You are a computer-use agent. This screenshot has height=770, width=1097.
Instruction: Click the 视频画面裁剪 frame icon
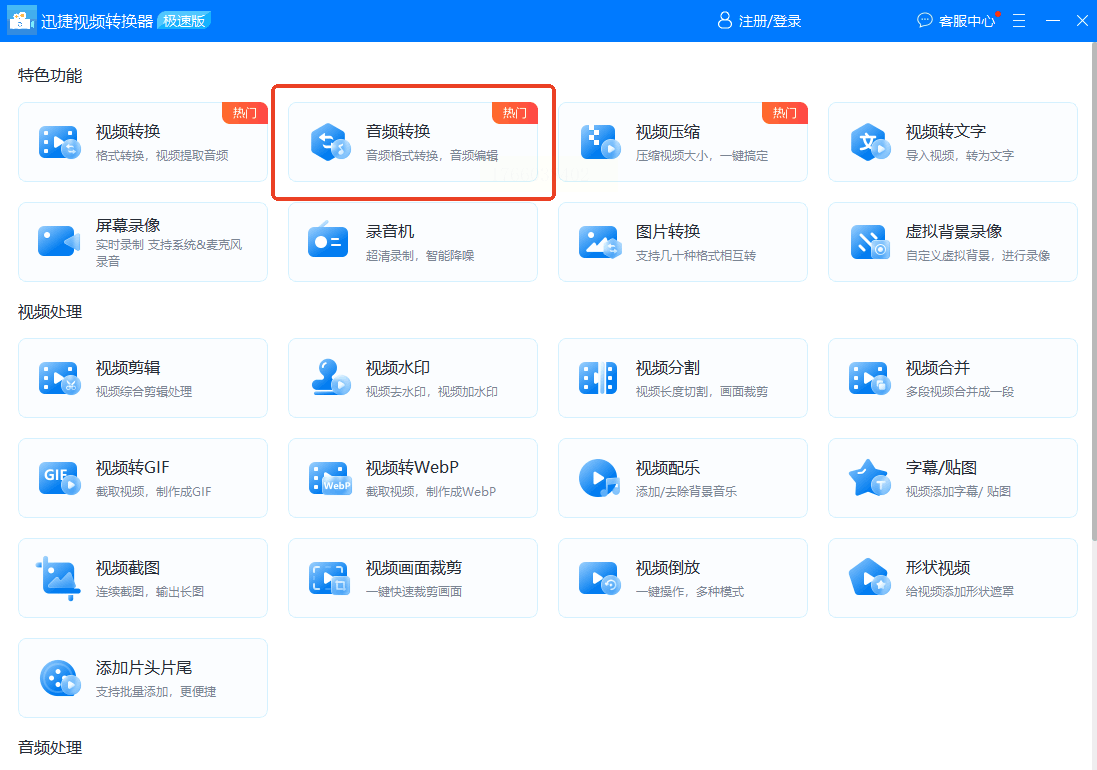coord(329,578)
